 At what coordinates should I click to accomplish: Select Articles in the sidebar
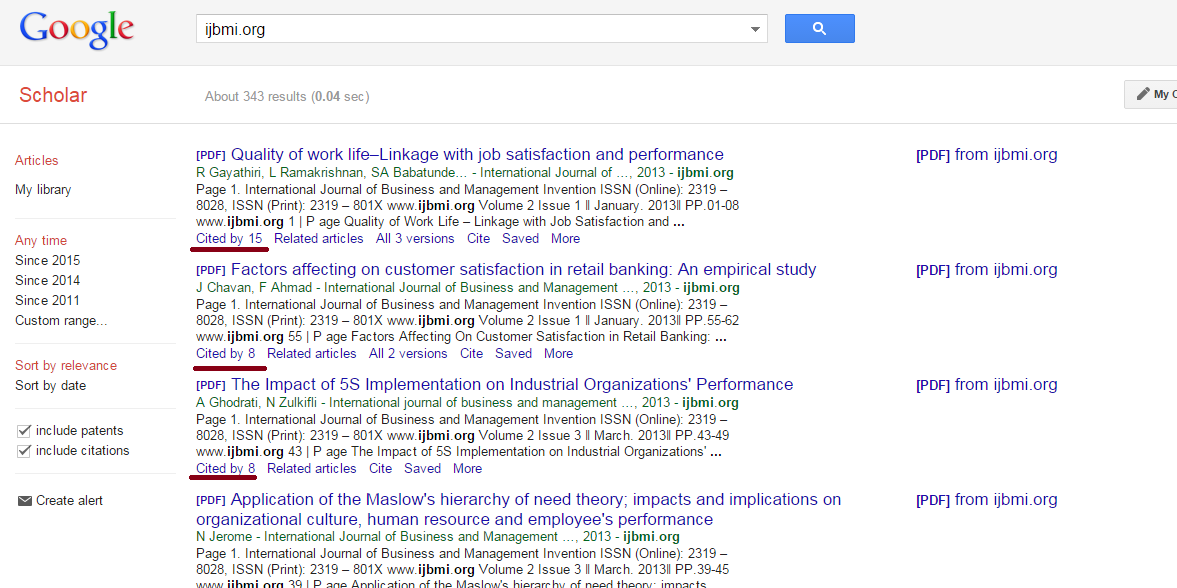pyautogui.click(x=37, y=161)
